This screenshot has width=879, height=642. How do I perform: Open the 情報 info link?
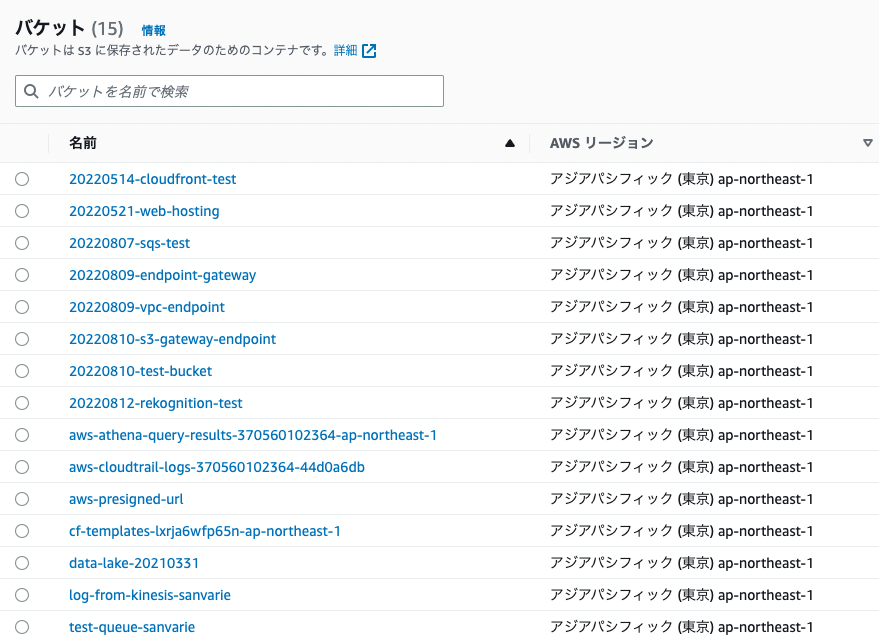pyautogui.click(x=153, y=30)
